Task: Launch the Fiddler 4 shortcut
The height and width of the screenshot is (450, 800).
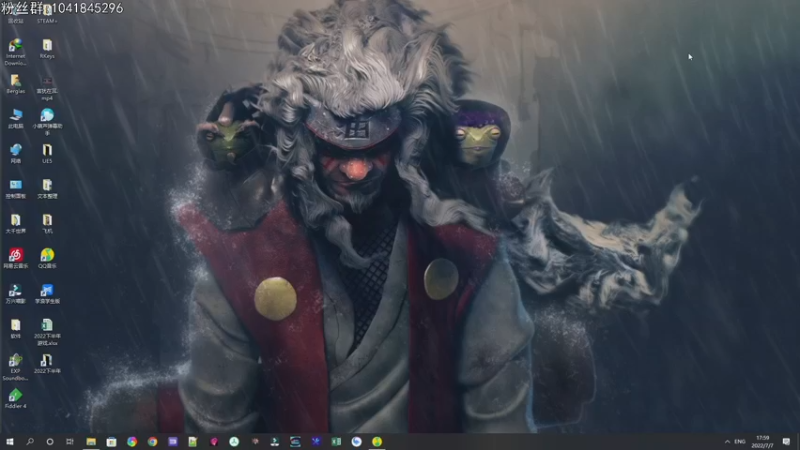Action: tap(15, 398)
